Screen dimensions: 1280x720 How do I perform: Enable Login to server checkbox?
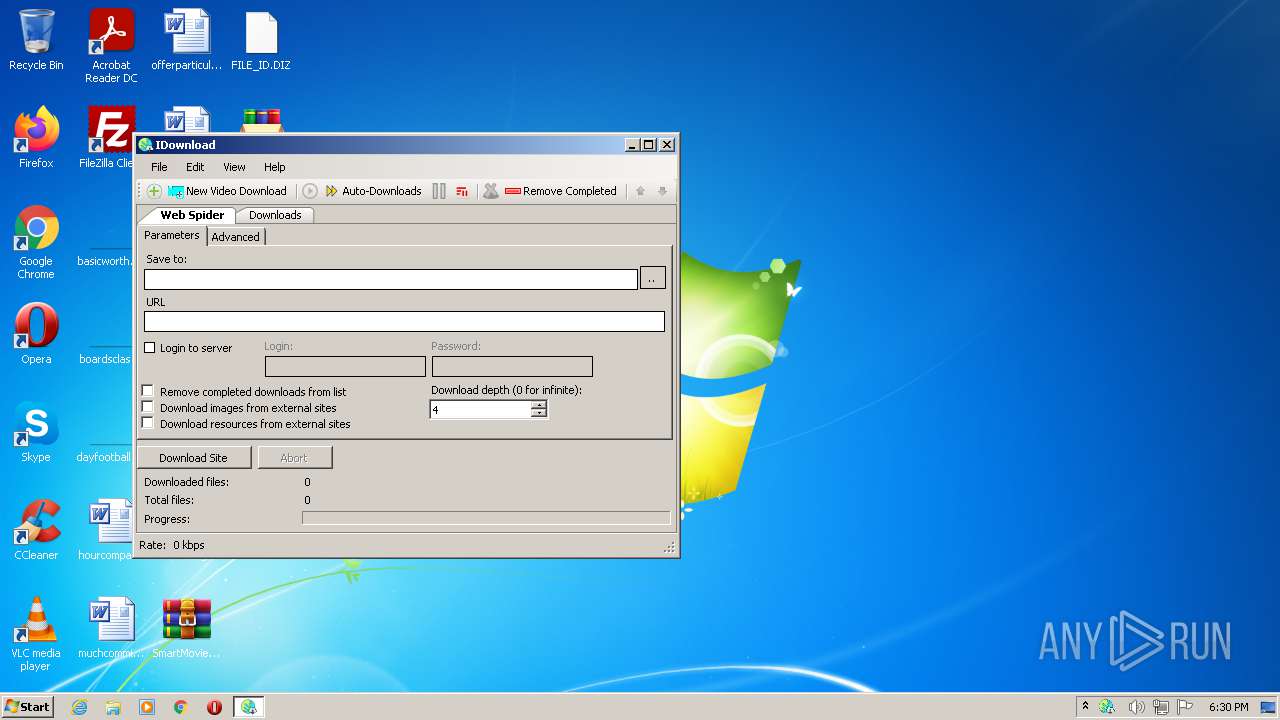coord(150,348)
